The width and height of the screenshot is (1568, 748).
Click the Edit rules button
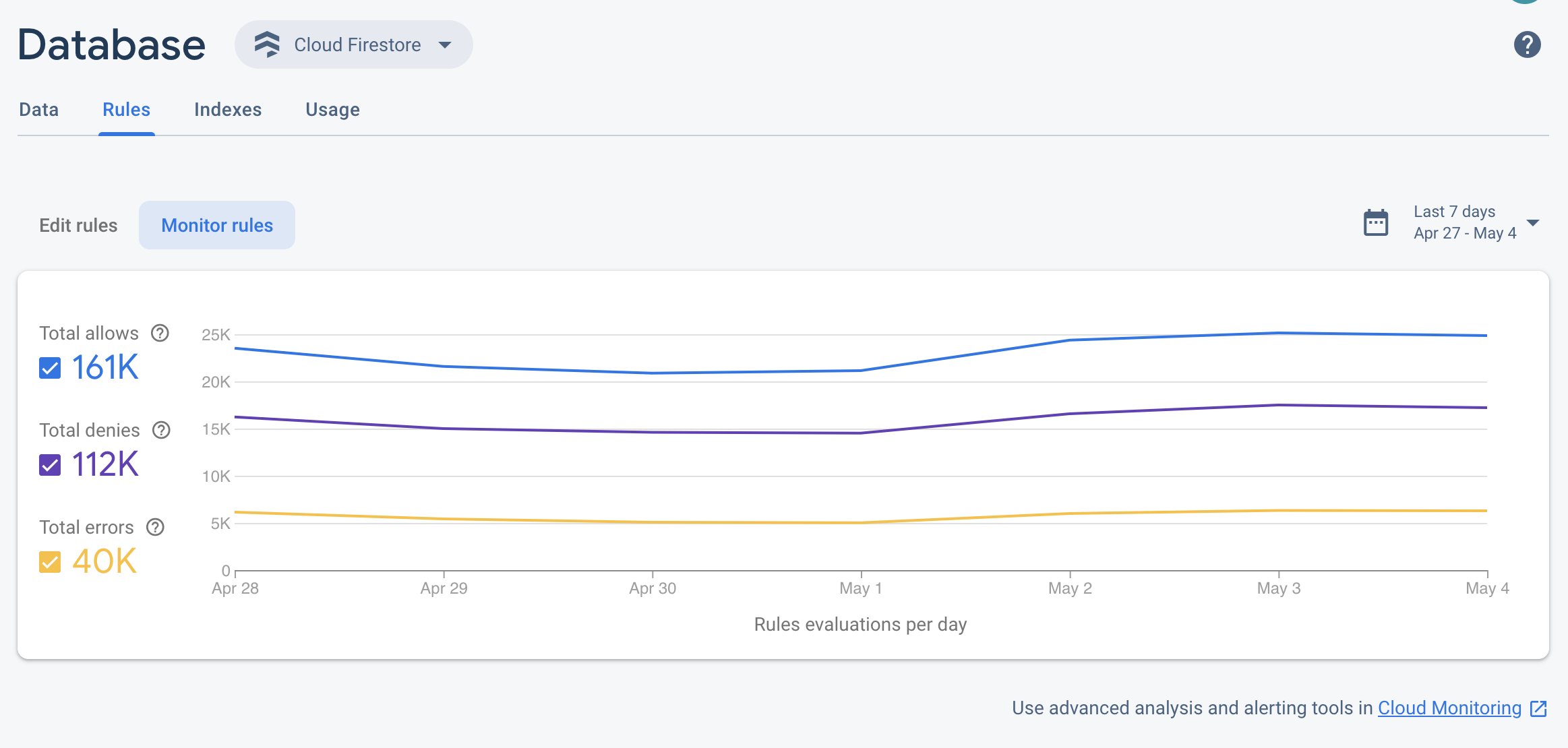pos(78,225)
